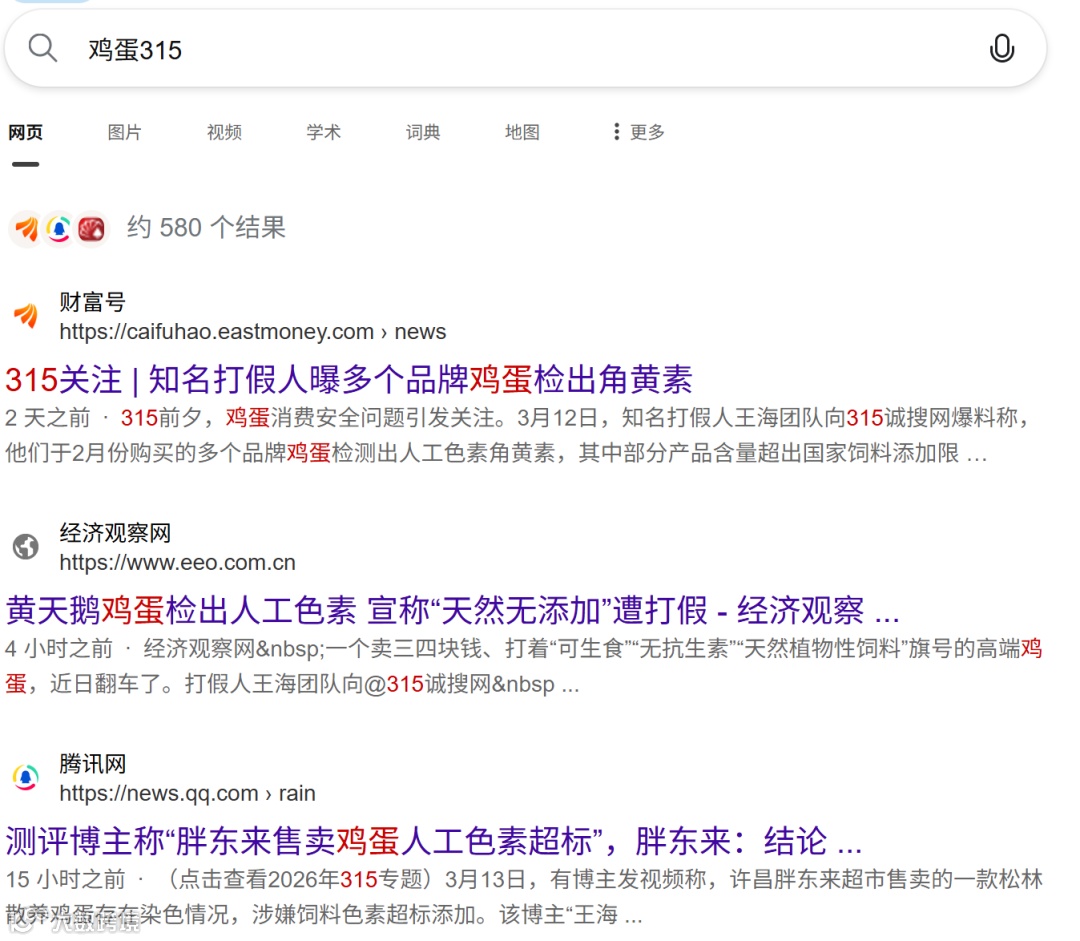The image size is (1080, 941).
Task: Click the 约 580 个结果 count text
Action: point(206,227)
